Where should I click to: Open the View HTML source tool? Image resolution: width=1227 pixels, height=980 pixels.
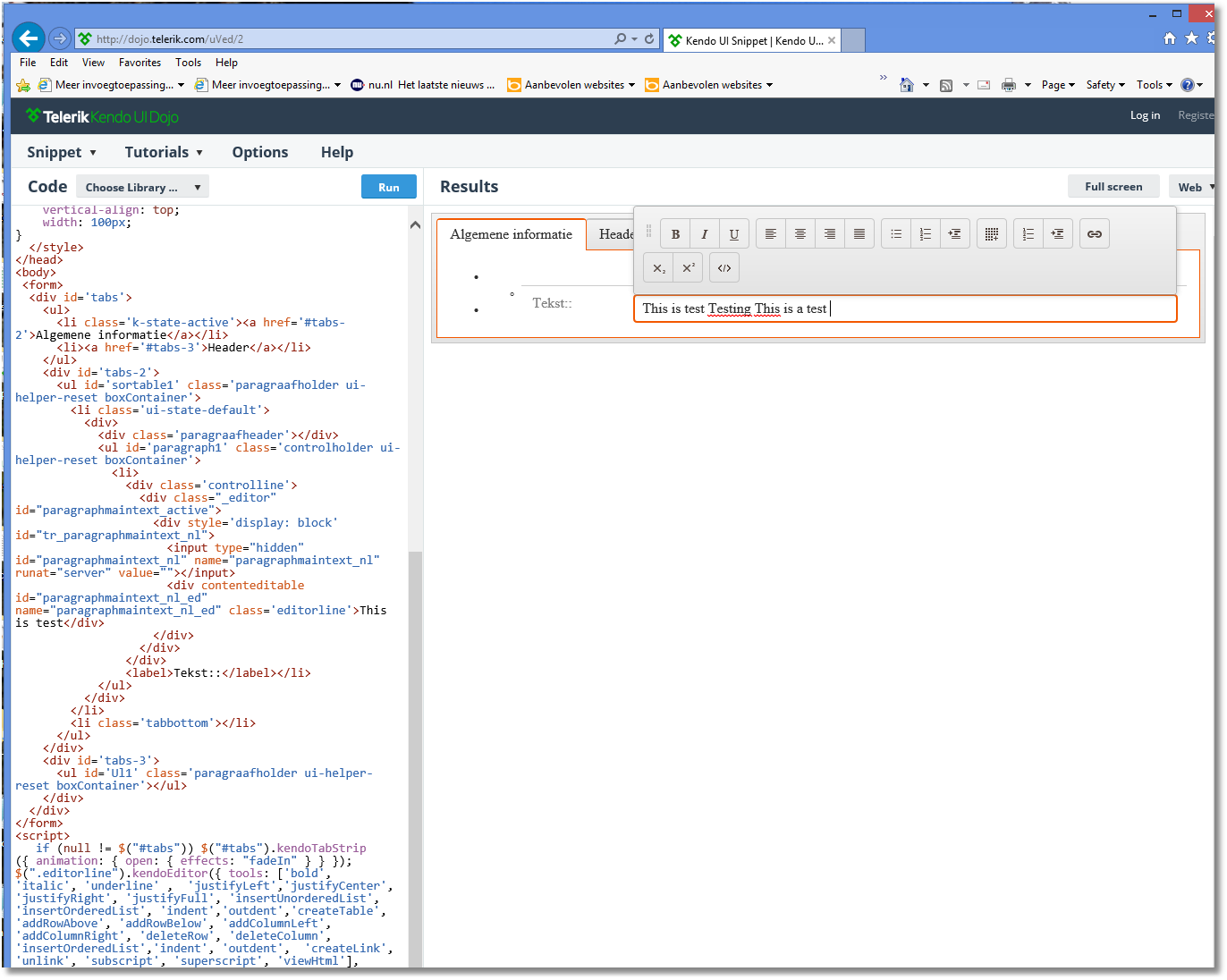pos(724,268)
